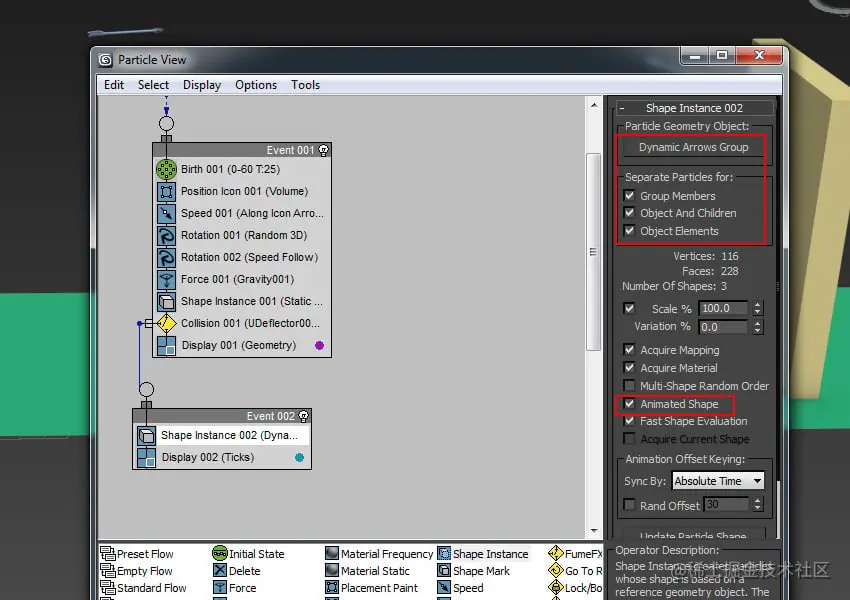Viewport: 850px width, 600px height.
Task: Uncheck the Object And Children checkbox
Action: pyautogui.click(x=629, y=213)
